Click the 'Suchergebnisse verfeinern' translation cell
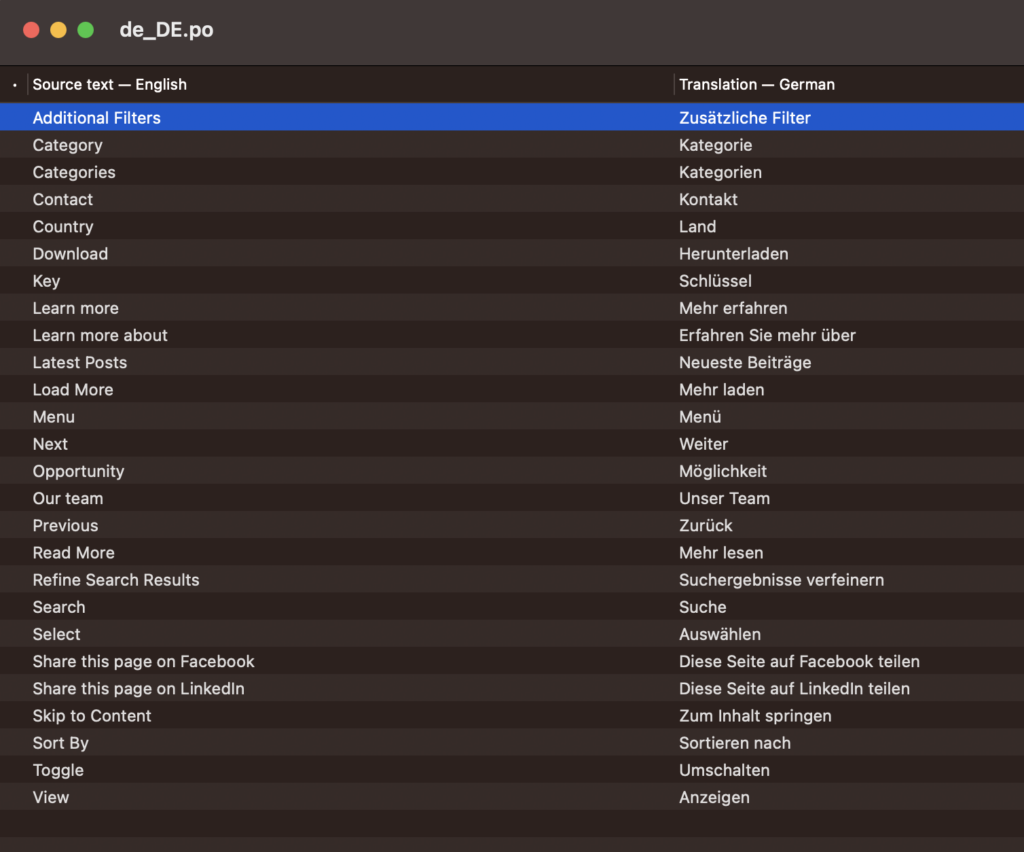Image resolution: width=1024 pixels, height=852 pixels. pos(781,580)
